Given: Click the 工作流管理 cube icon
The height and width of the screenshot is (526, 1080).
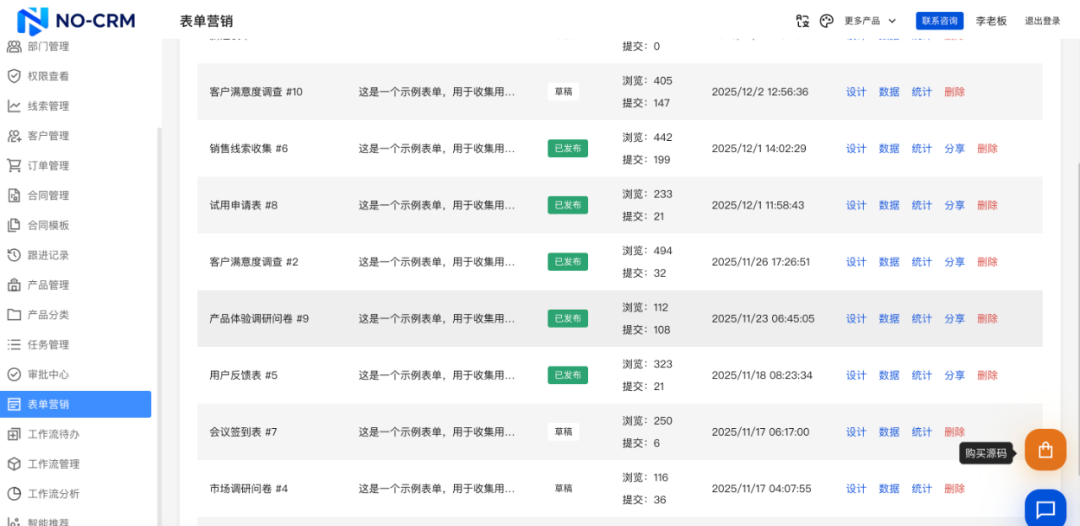Looking at the screenshot, I should coord(14,464).
